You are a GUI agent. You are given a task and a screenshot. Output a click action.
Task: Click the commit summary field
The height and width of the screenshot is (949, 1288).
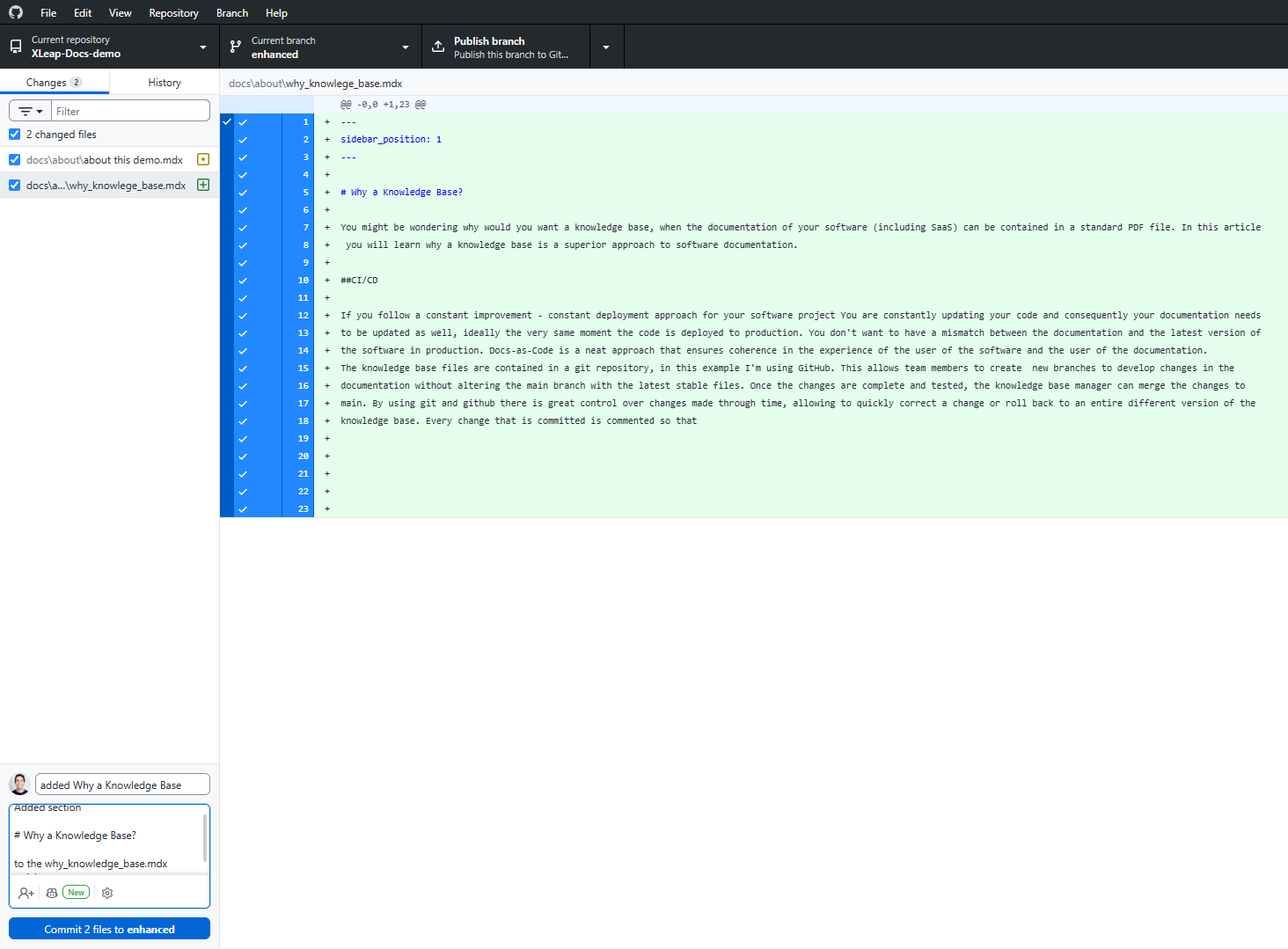coord(122,785)
